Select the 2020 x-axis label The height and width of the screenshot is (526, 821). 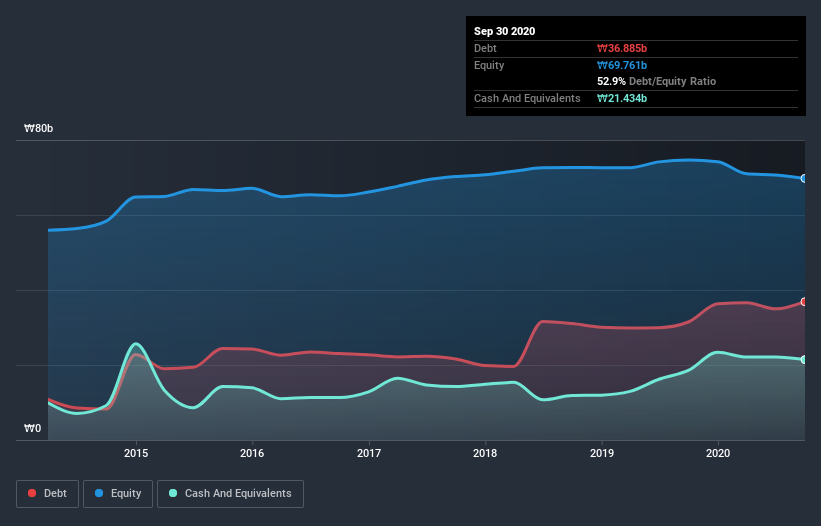718,453
